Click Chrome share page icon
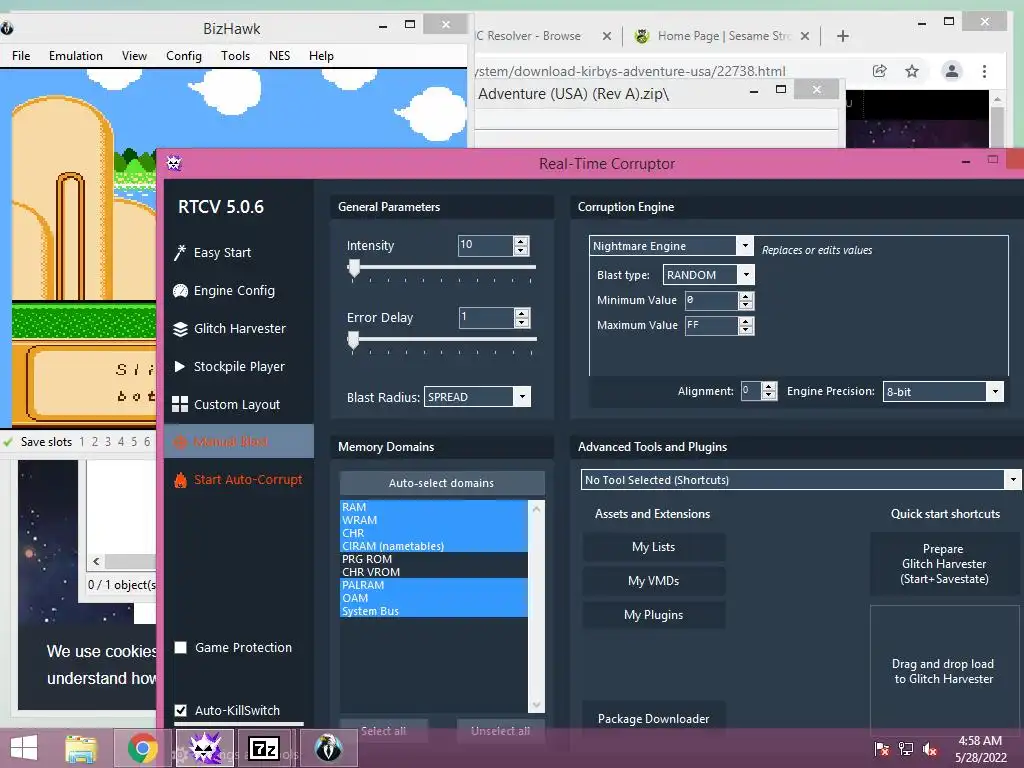The height and width of the screenshot is (768, 1024). [x=880, y=71]
